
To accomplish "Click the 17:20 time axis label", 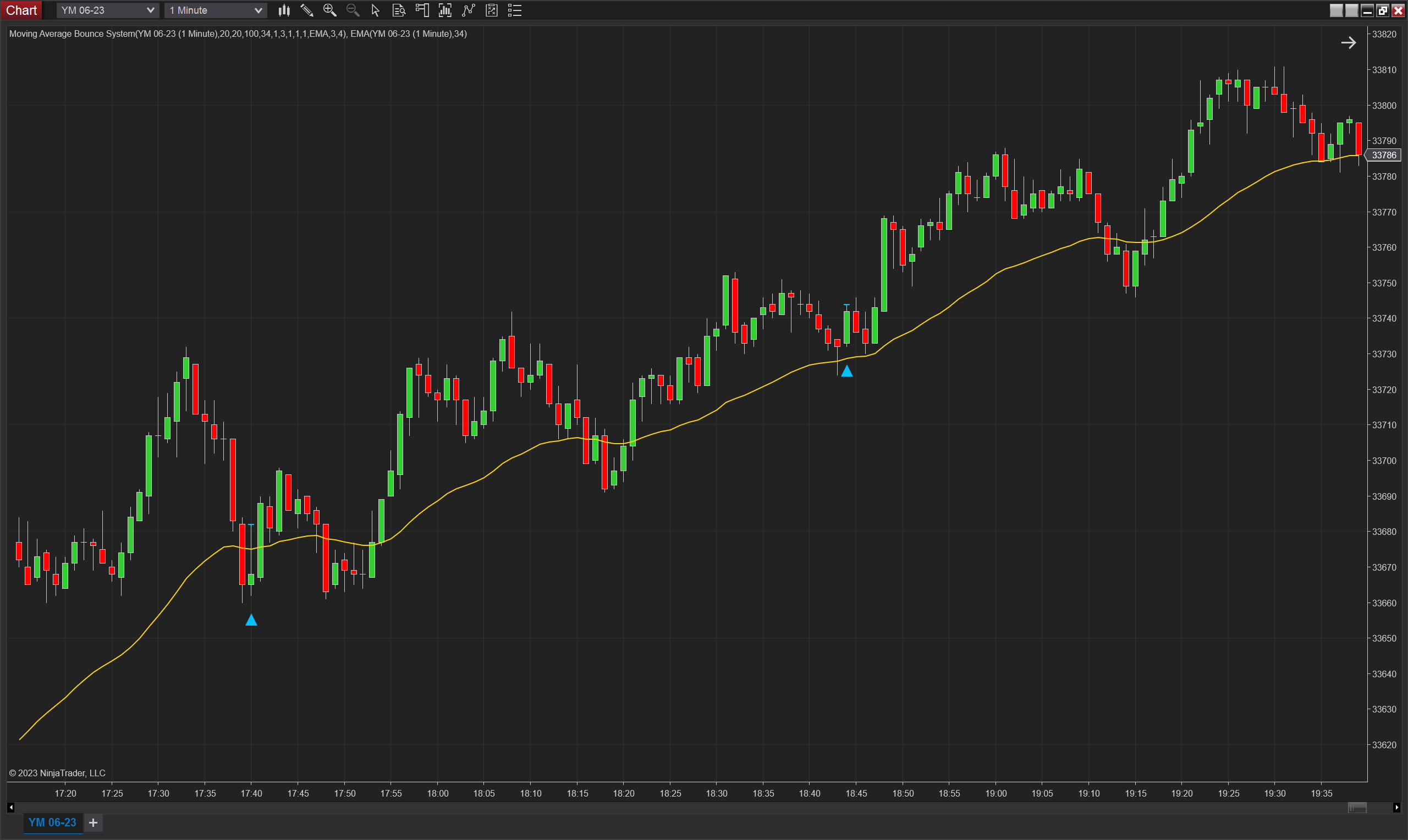I will [65, 794].
